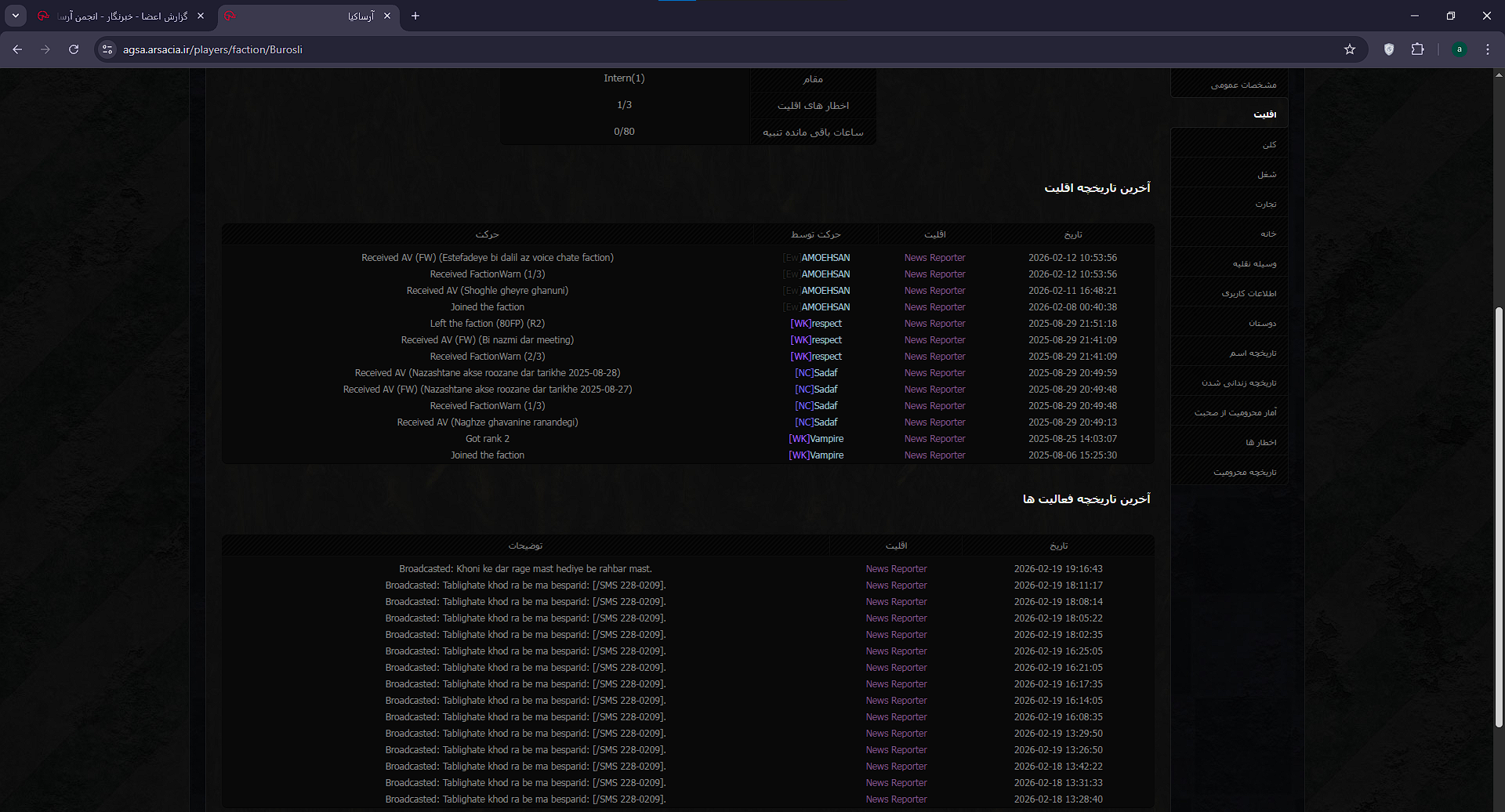Screen dimensions: 1505x812
Task: Open the AMOEHSAN player link in first row
Action: point(825,258)
